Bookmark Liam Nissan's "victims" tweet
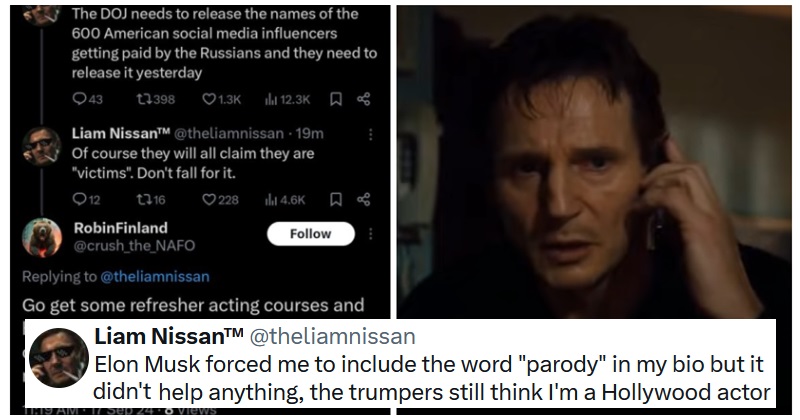This screenshot has width=800, height=420. 337,199
